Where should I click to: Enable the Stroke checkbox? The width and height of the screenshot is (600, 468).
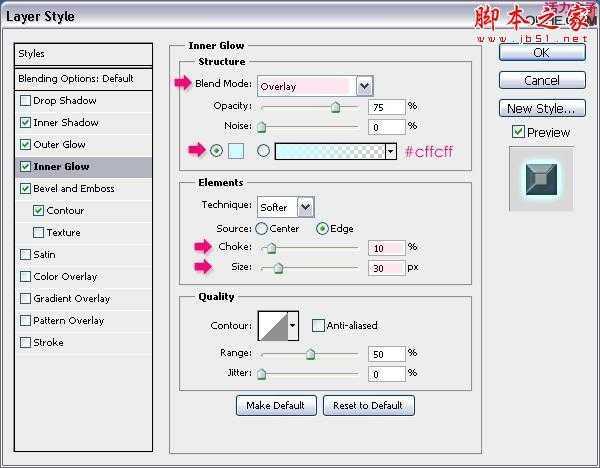coord(25,342)
